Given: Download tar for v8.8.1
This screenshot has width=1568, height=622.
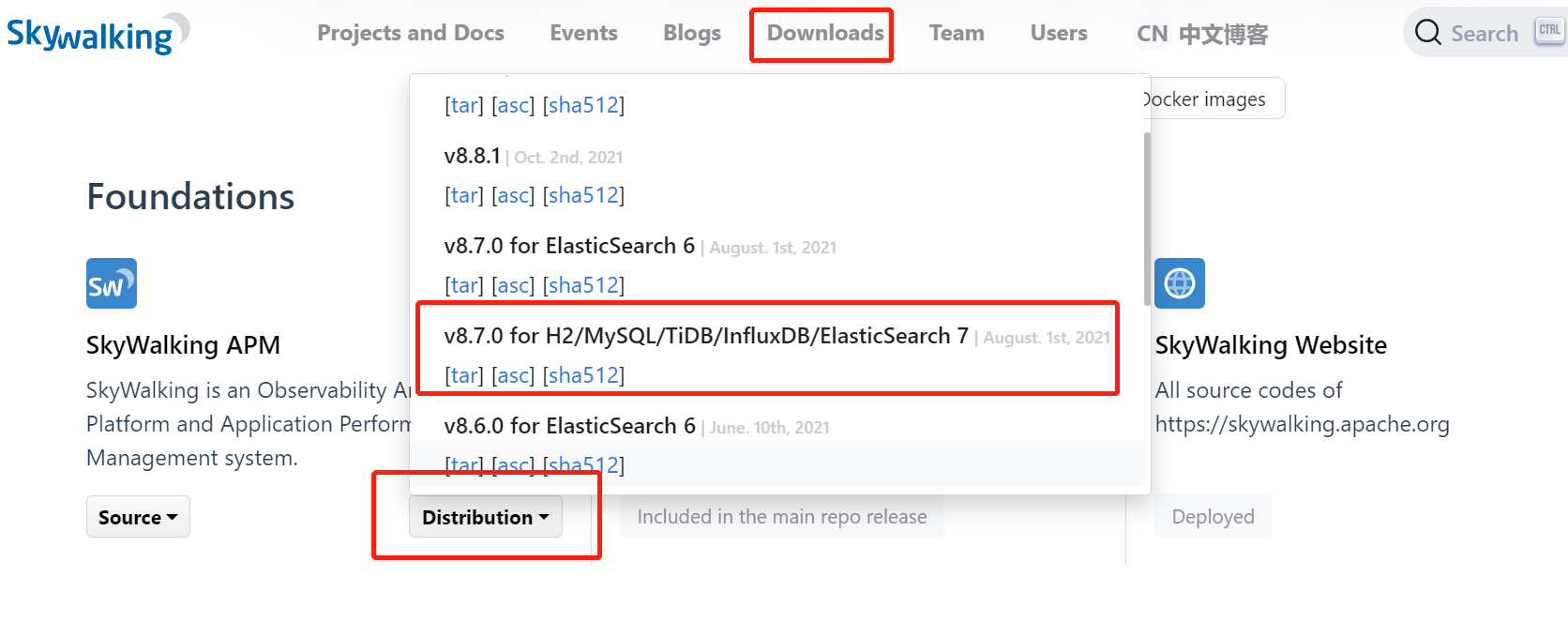Looking at the screenshot, I should point(464,195).
